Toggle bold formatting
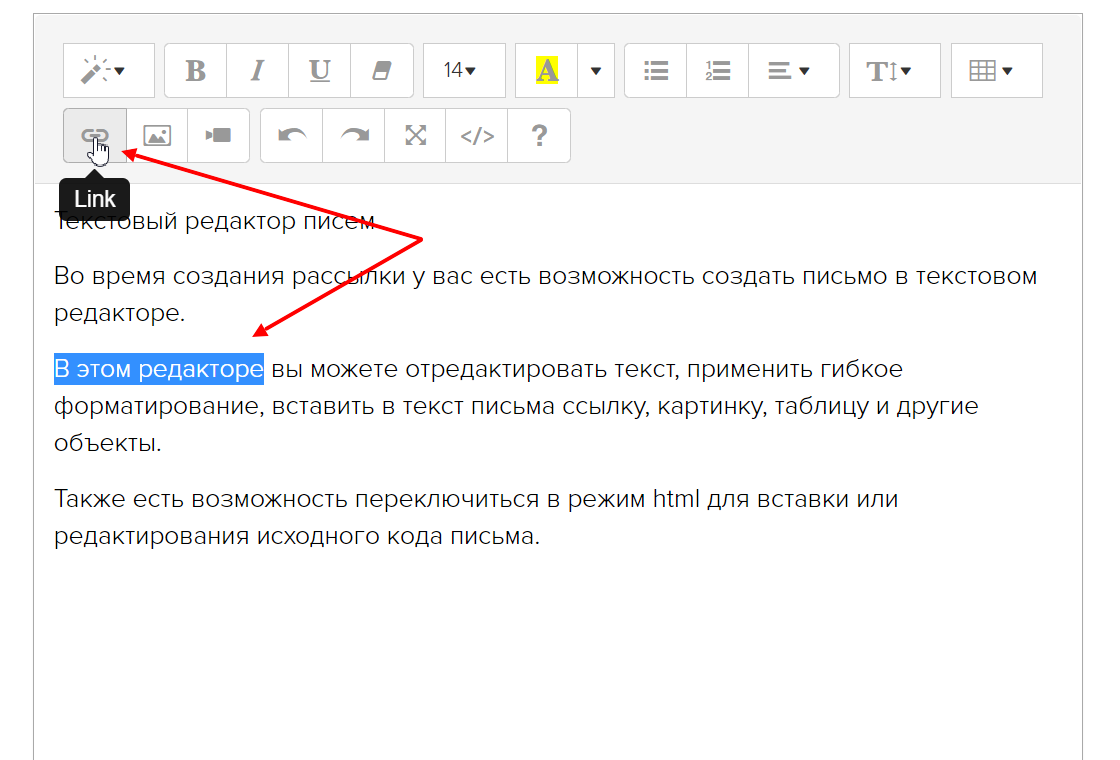 point(196,71)
